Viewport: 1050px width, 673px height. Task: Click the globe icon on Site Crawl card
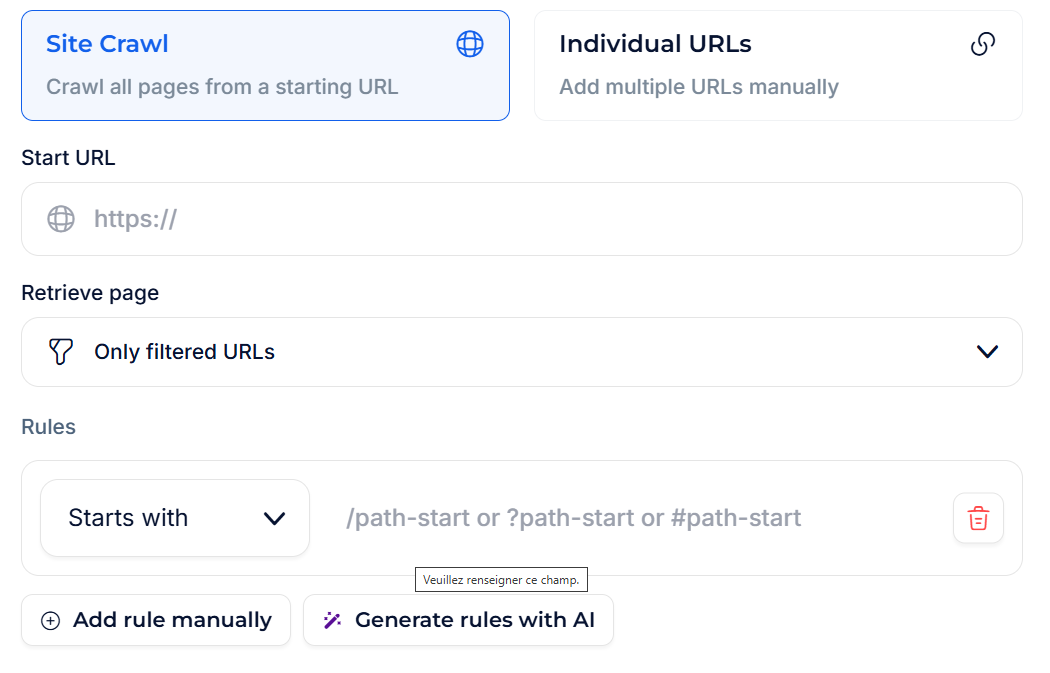tap(470, 44)
